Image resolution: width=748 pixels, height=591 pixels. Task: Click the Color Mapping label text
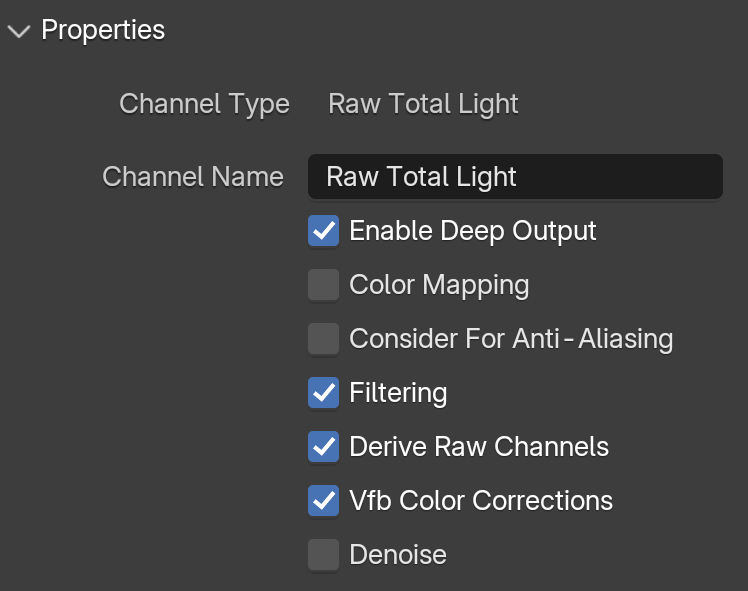tap(439, 285)
